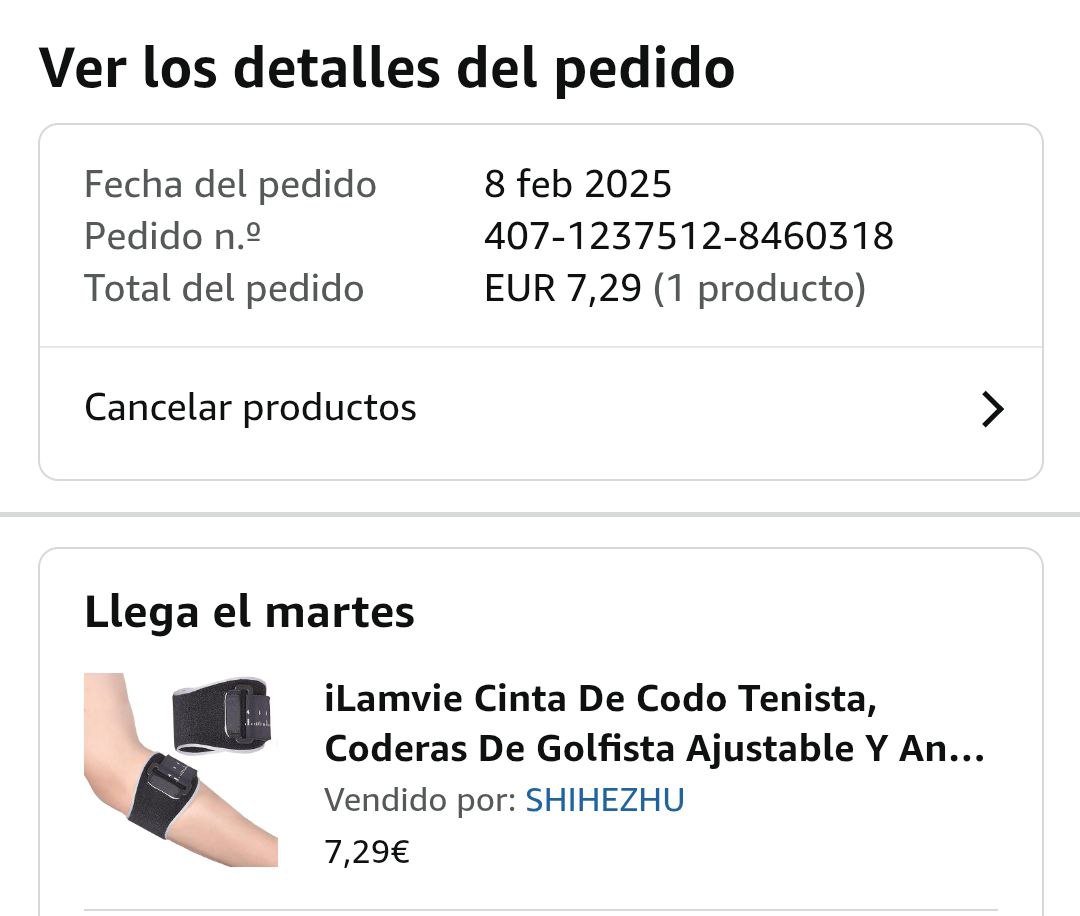Tap the Llega el martes heading

click(249, 612)
